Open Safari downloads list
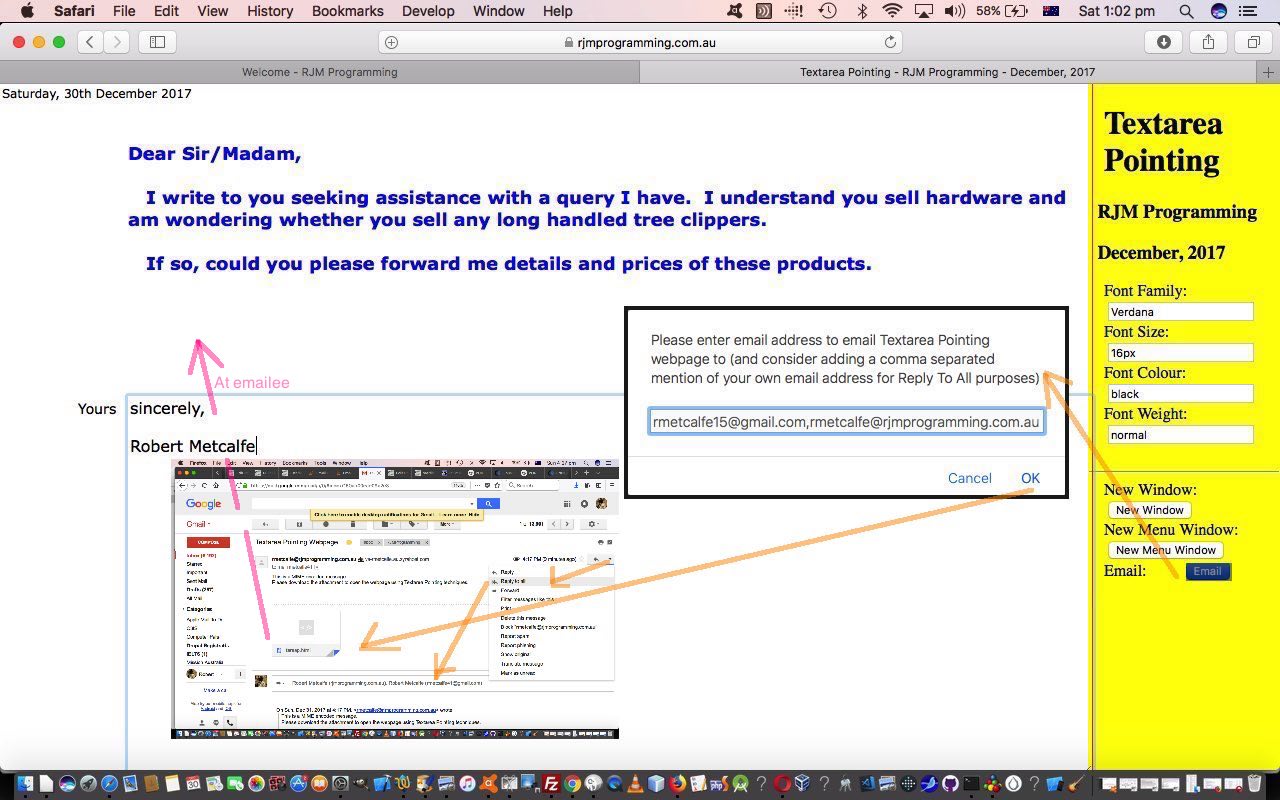The image size is (1280, 800). [x=1164, y=42]
